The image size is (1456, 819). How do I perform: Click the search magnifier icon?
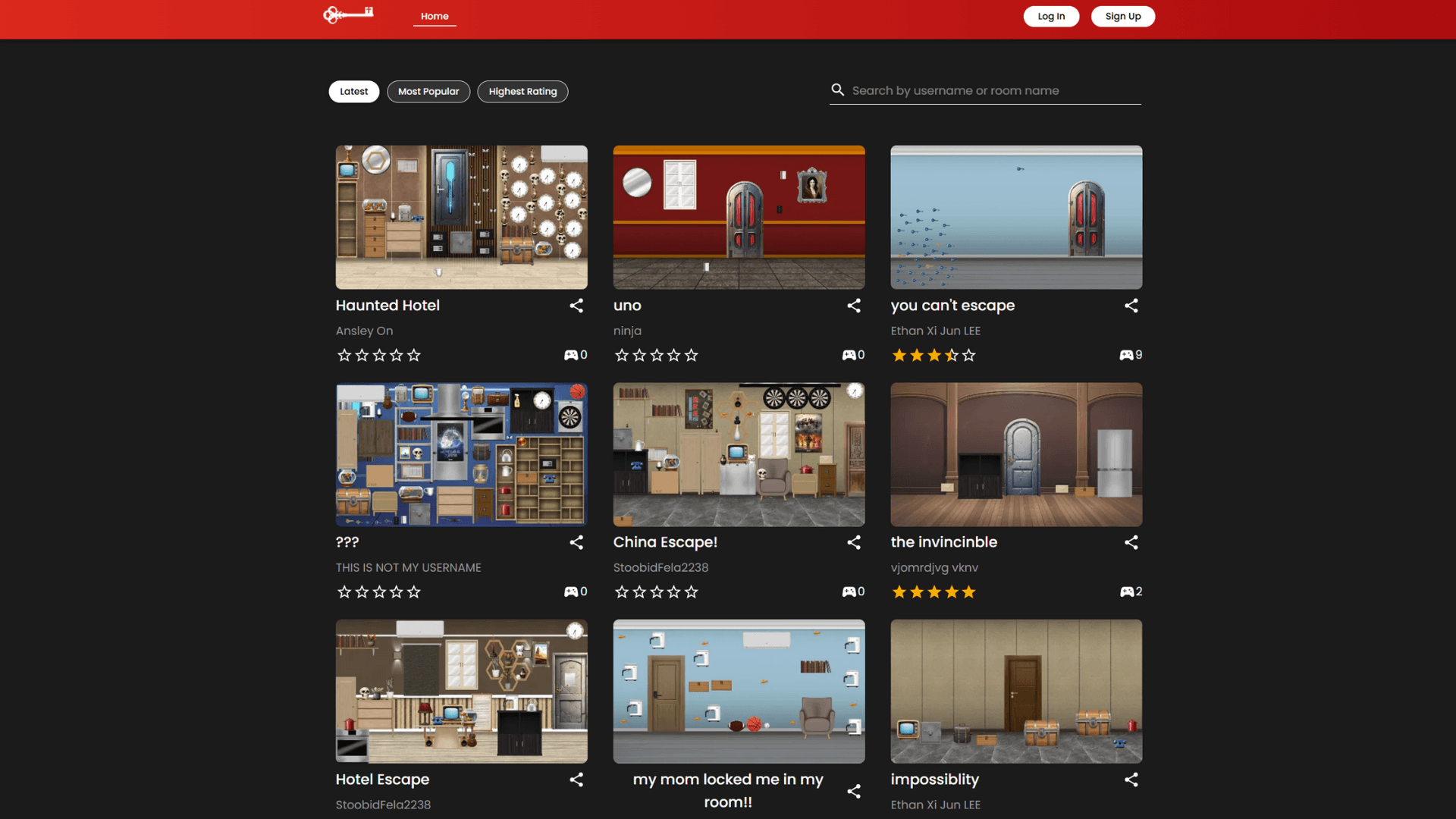pyautogui.click(x=837, y=90)
